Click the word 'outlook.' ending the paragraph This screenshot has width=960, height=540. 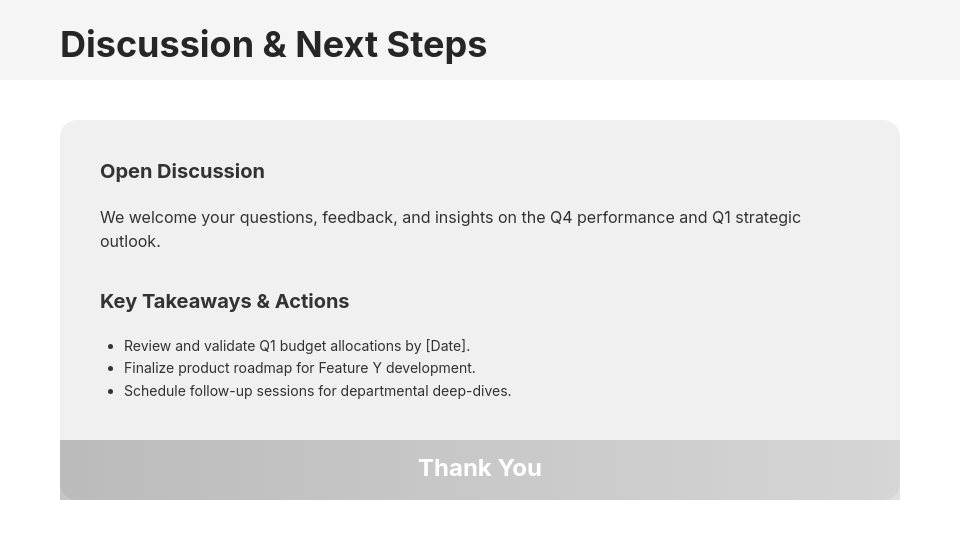130,242
